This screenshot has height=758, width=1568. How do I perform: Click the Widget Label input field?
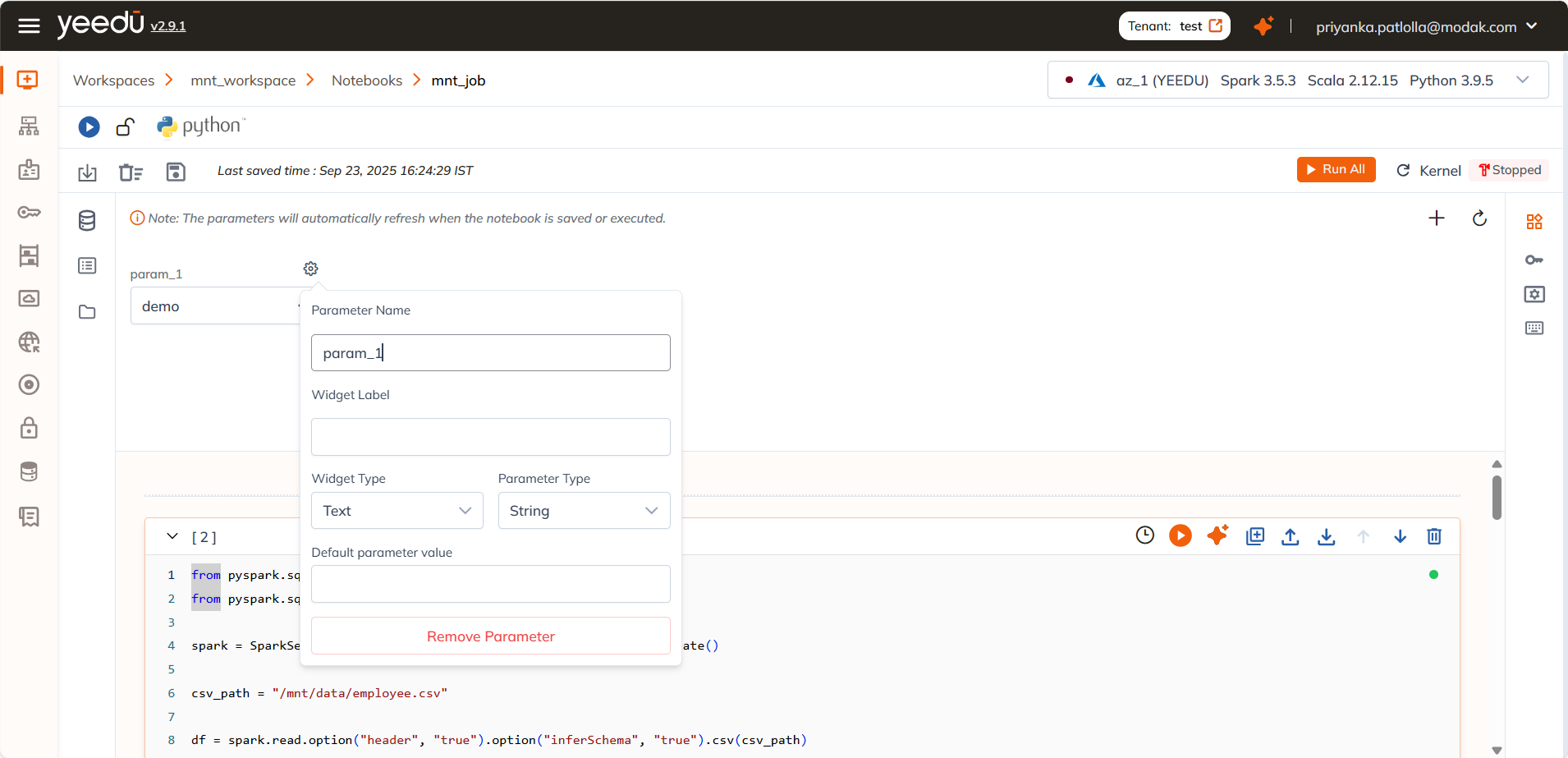(x=490, y=437)
